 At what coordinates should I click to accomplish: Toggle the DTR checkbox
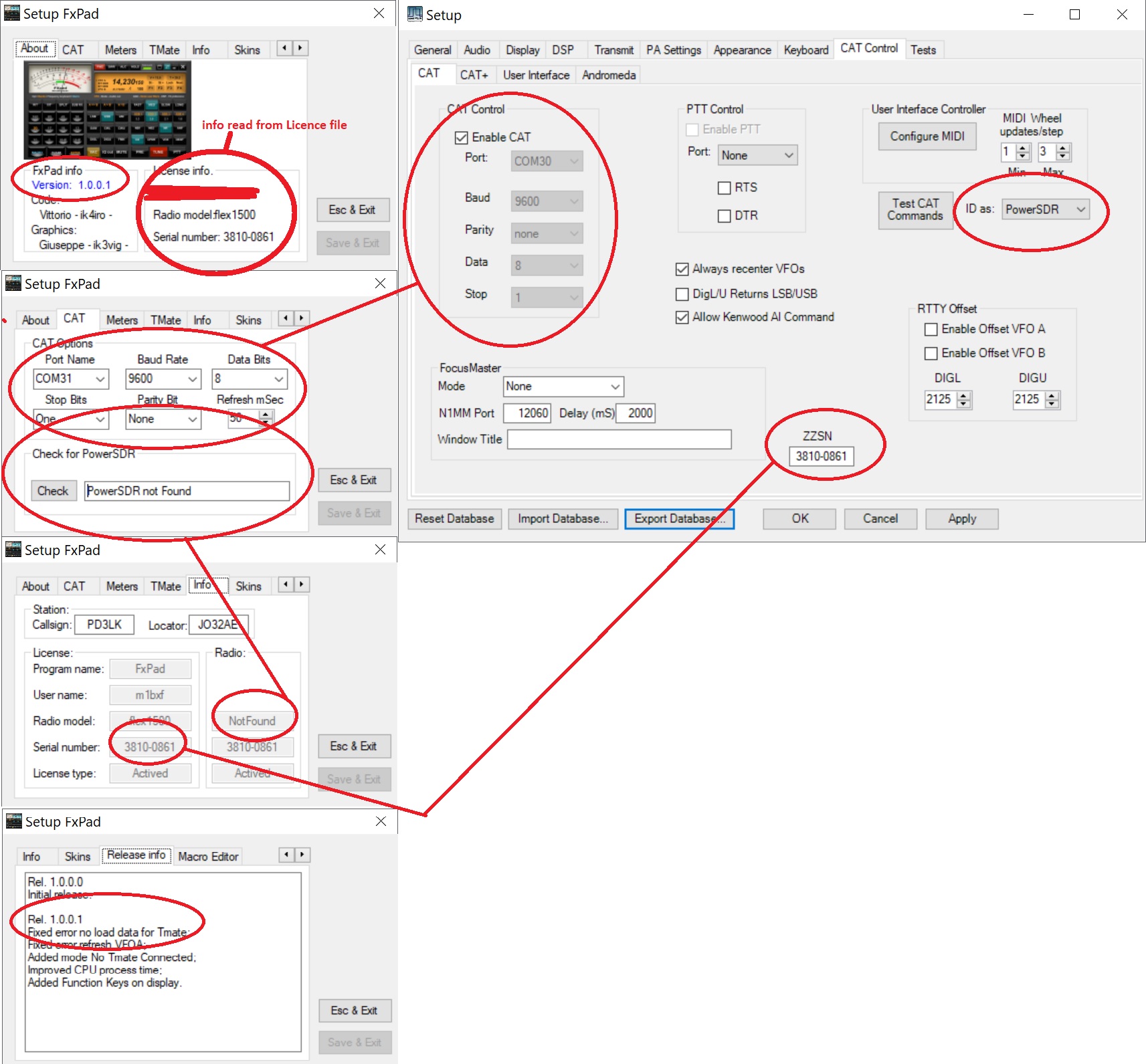click(x=724, y=216)
